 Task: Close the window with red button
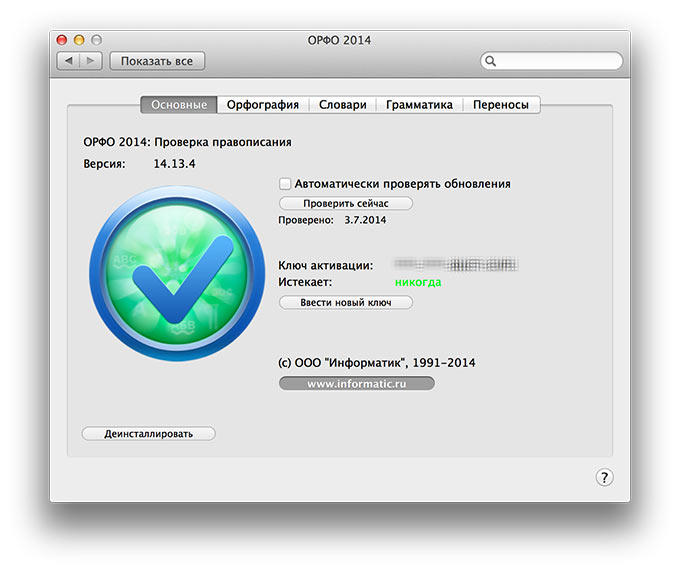pos(62,40)
